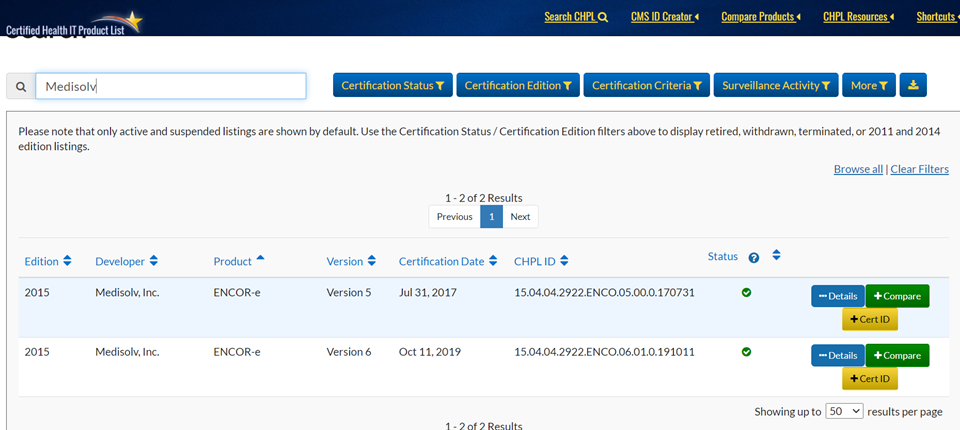Click the search magnifier icon beside Medisolv field

(21, 86)
